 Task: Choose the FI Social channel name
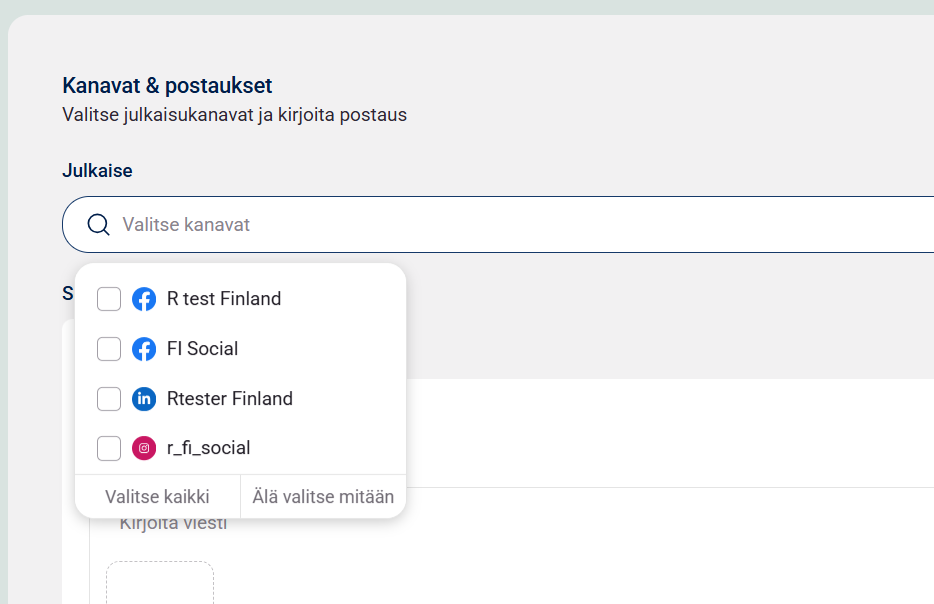click(x=203, y=349)
